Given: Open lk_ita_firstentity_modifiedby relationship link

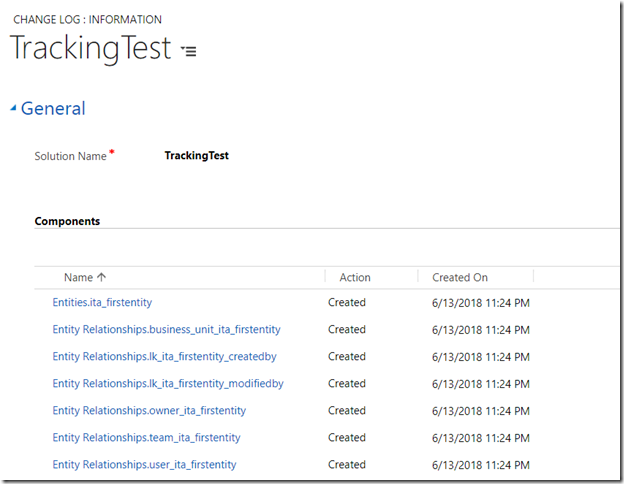Looking at the screenshot, I should [x=168, y=384].
